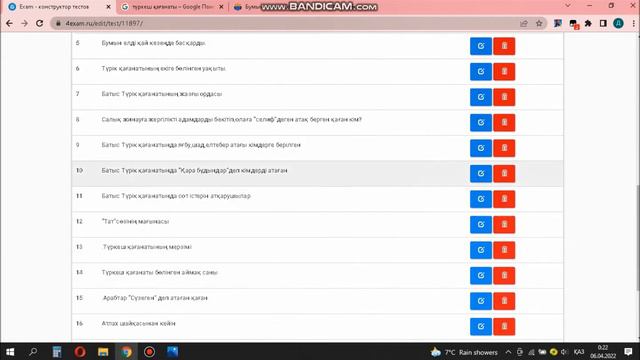Screen dimensions: 640x360
Task: Open the Chrome profile avatar
Action: (x=618, y=23)
